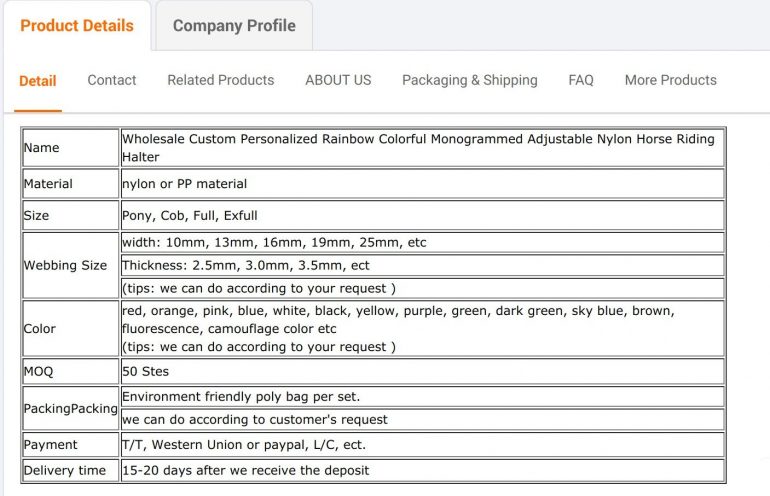Open the FAQ tab

[x=581, y=80]
